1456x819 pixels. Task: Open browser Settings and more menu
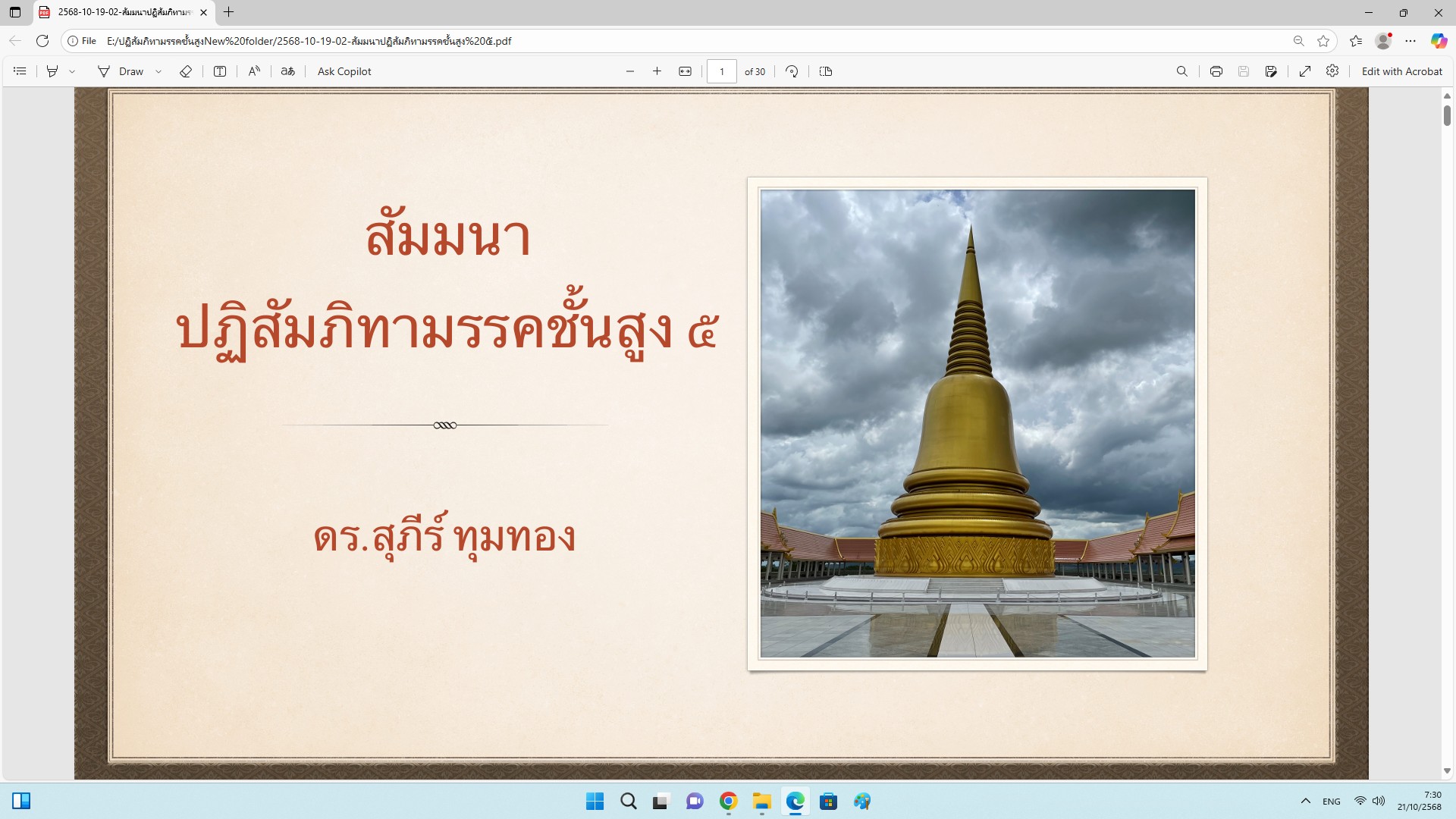click(1410, 41)
